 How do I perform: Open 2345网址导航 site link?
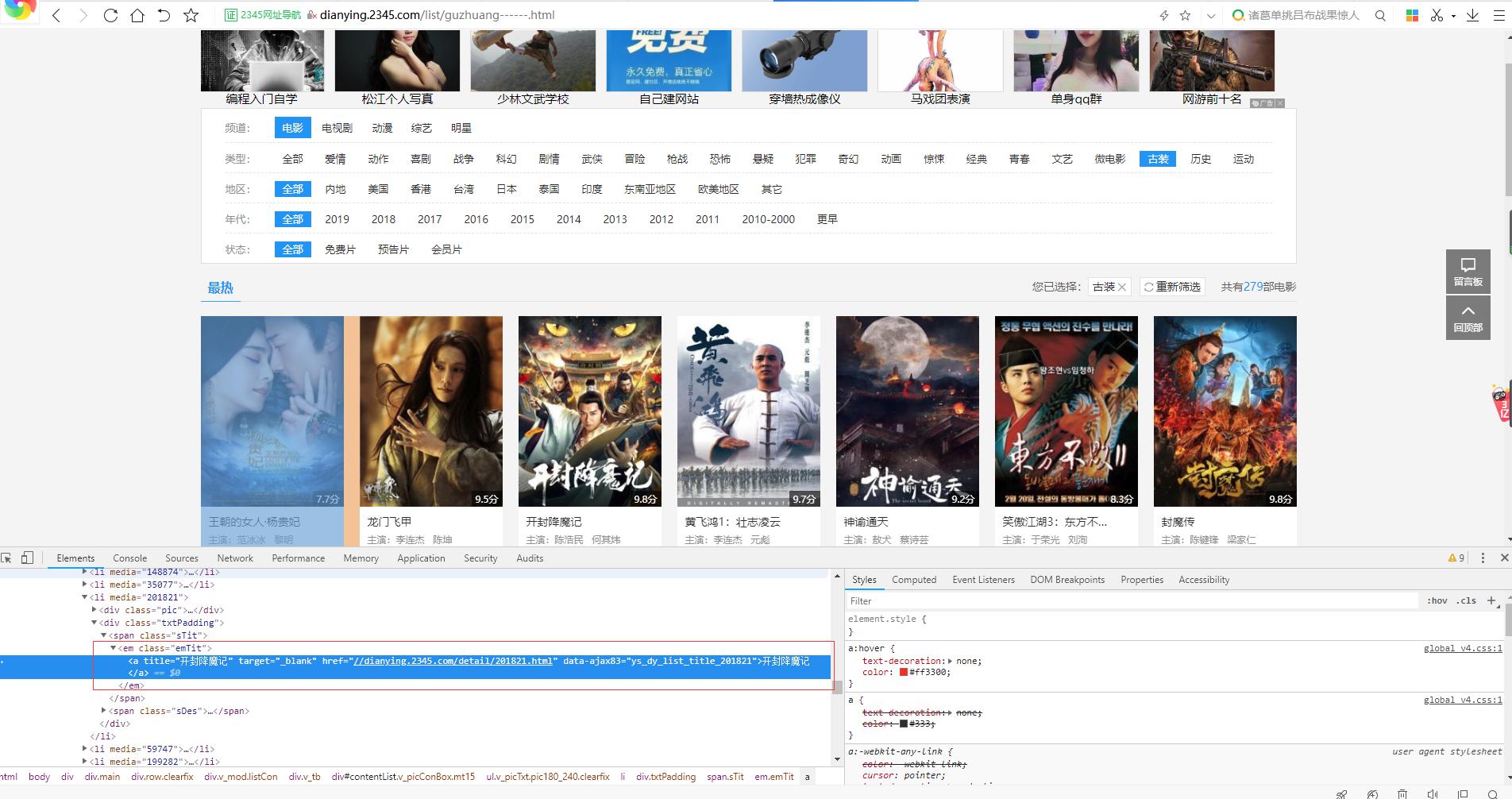(x=264, y=15)
